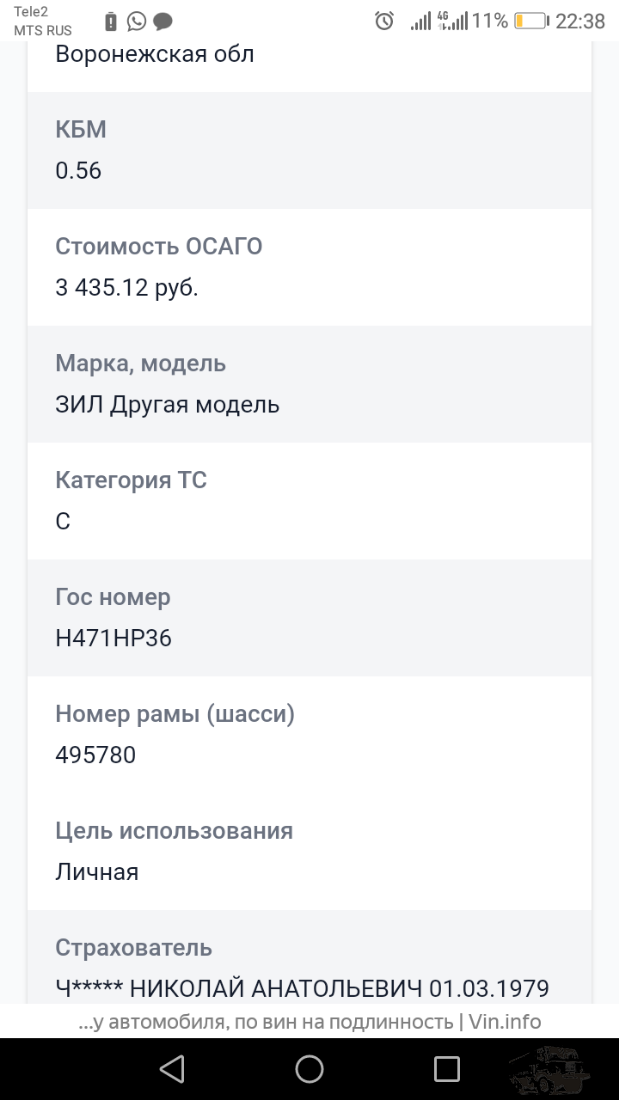Tap the Цель использования value Личная
This screenshot has height=1100, width=619.
(x=97, y=872)
